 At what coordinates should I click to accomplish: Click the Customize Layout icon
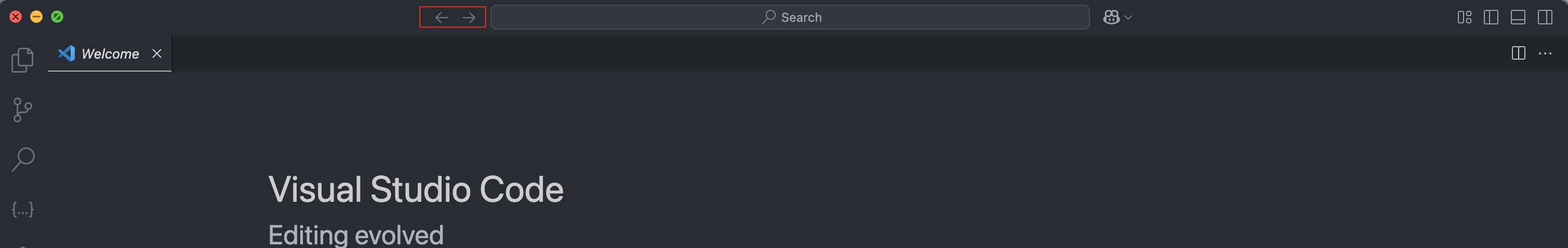click(1464, 18)
